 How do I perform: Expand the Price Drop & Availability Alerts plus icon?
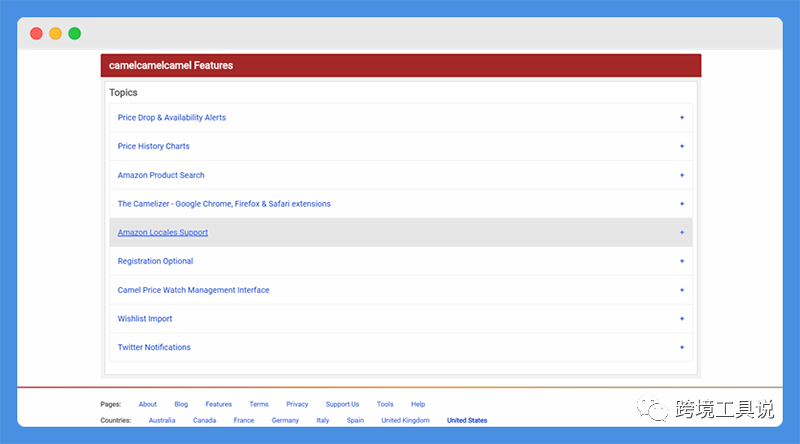tap(682, 117)
